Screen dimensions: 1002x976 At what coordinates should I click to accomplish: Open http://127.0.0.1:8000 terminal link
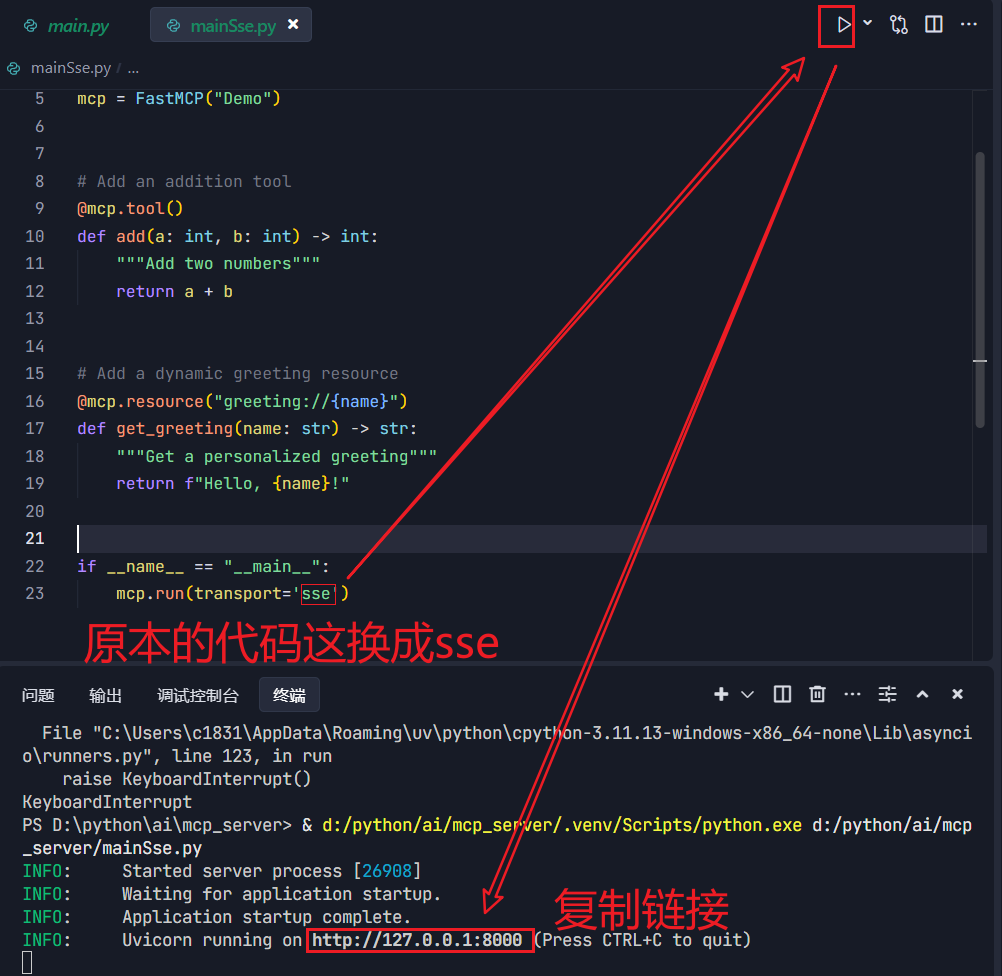point(417,940)
